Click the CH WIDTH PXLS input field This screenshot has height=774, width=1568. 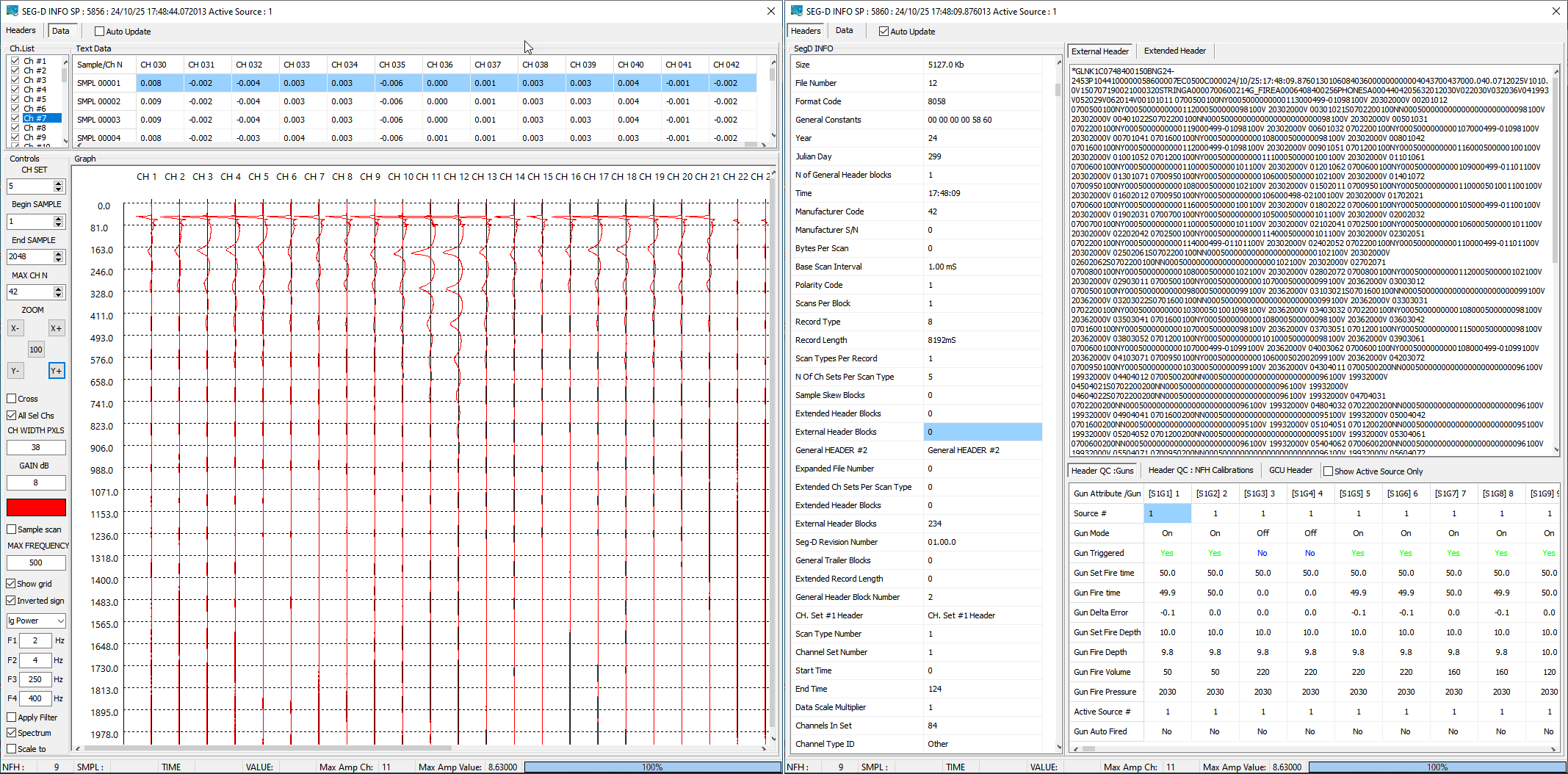pos(36,447)
